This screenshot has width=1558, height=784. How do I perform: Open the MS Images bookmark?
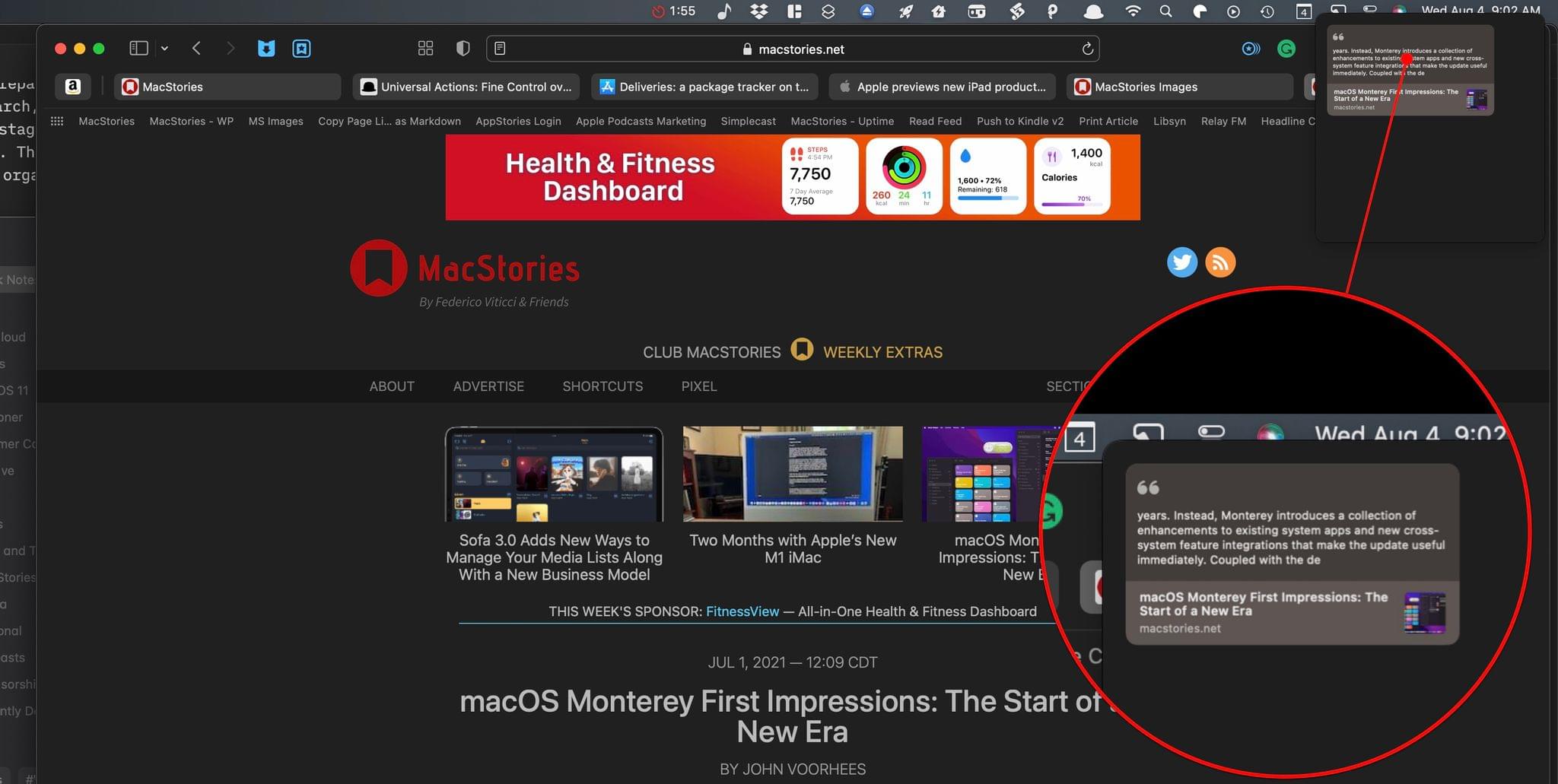[x=275, y=121]
